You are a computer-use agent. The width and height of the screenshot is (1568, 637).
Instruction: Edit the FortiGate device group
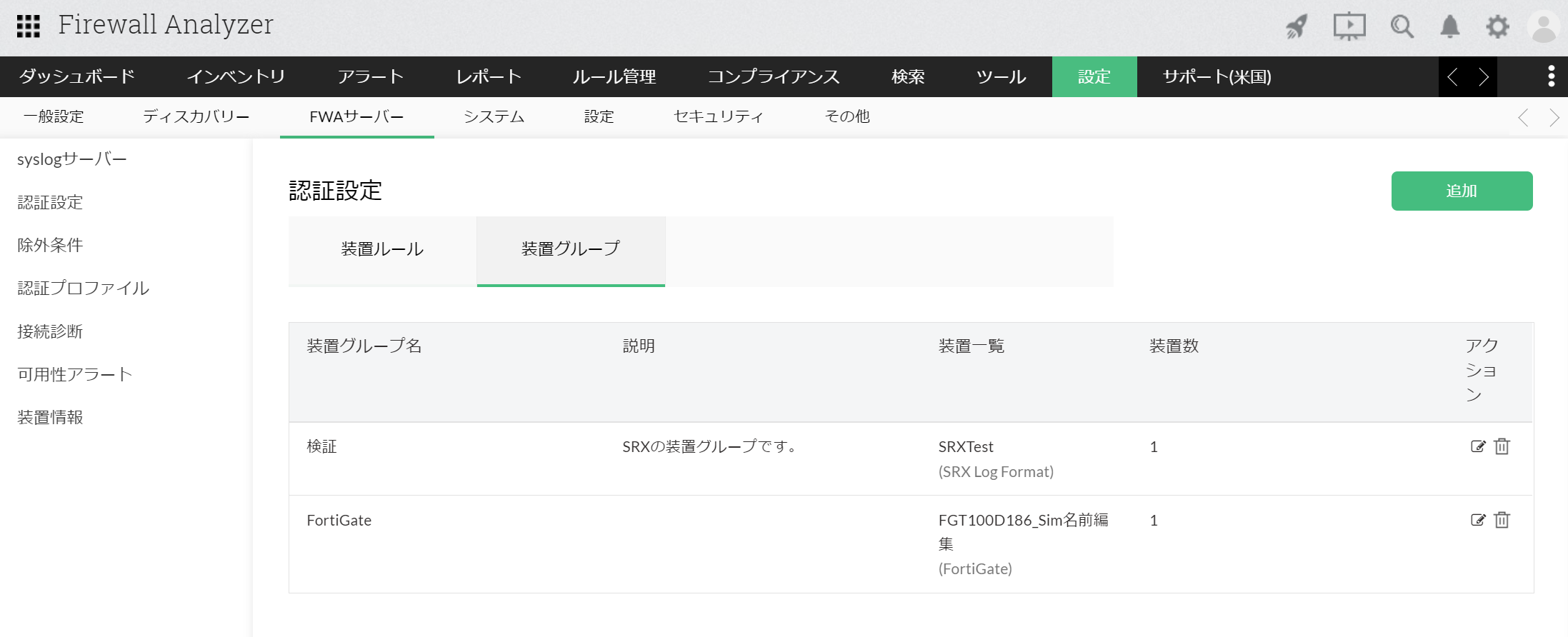coord(1478,520)
